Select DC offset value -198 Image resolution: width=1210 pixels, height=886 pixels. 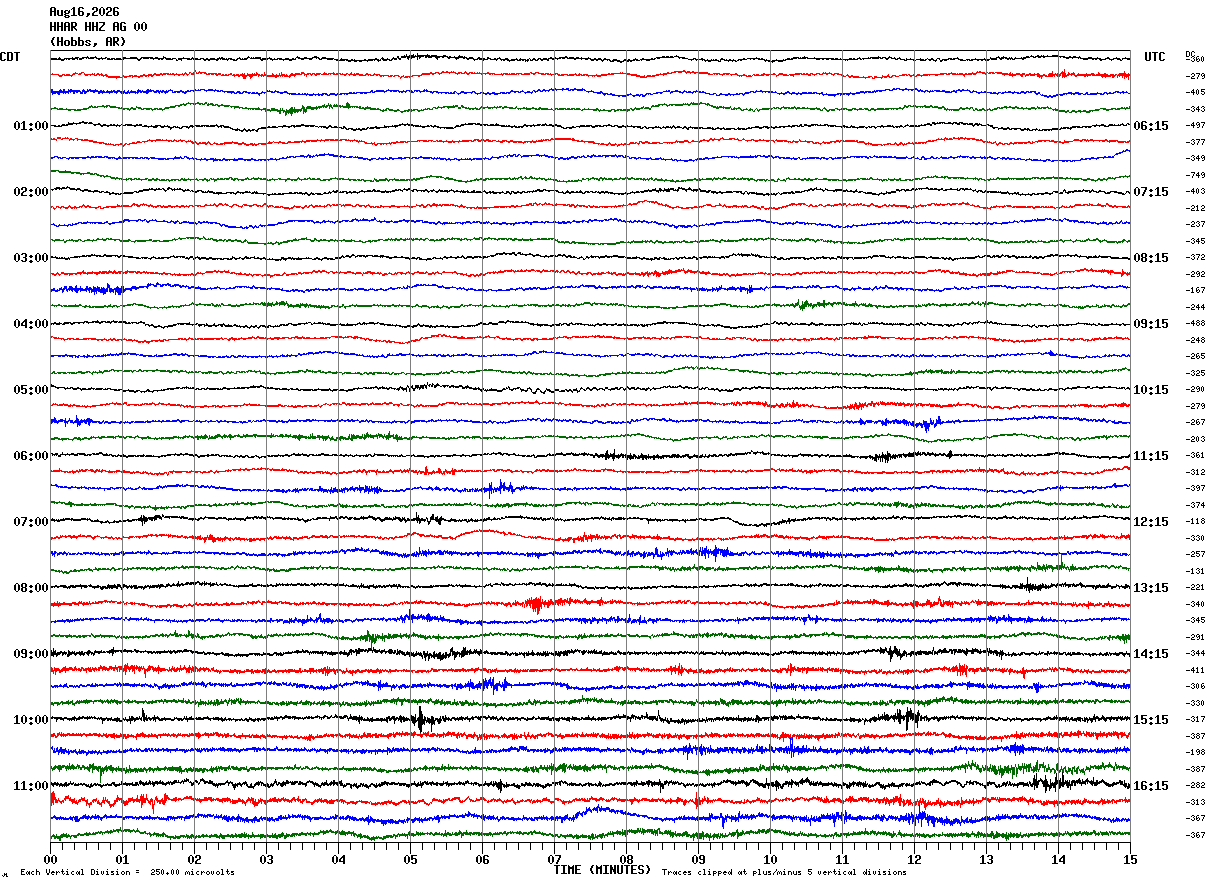tap(1195, 752)
